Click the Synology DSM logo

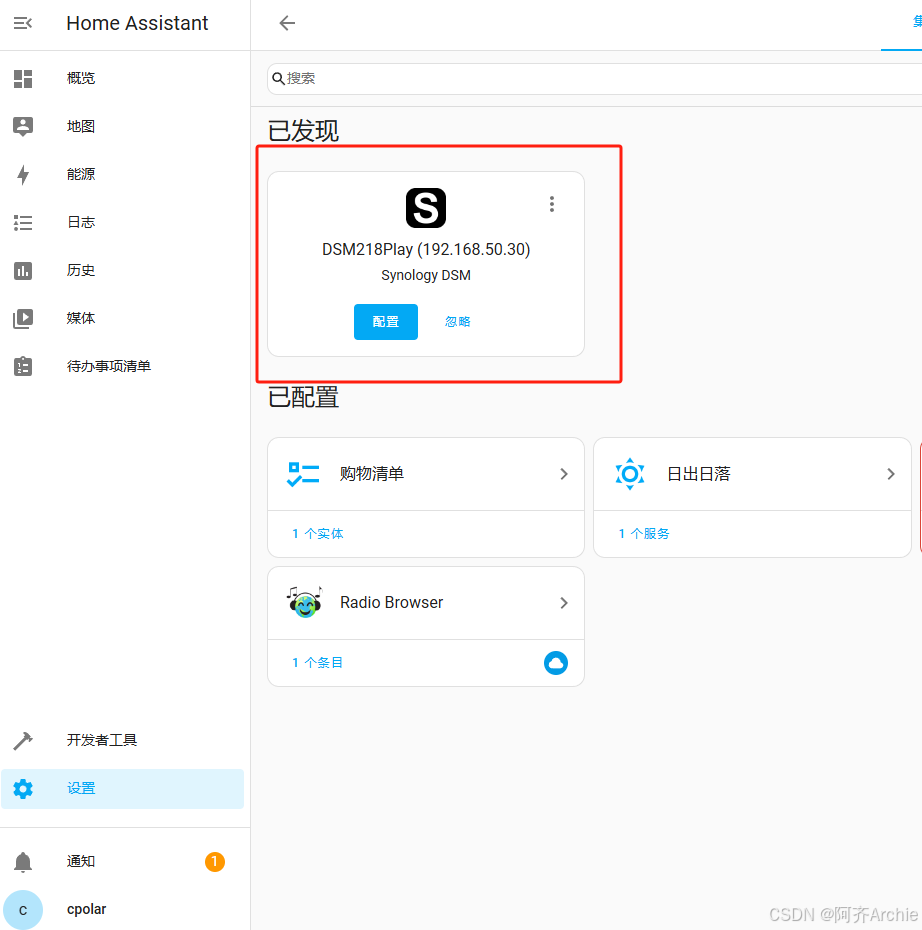(426, 208)
